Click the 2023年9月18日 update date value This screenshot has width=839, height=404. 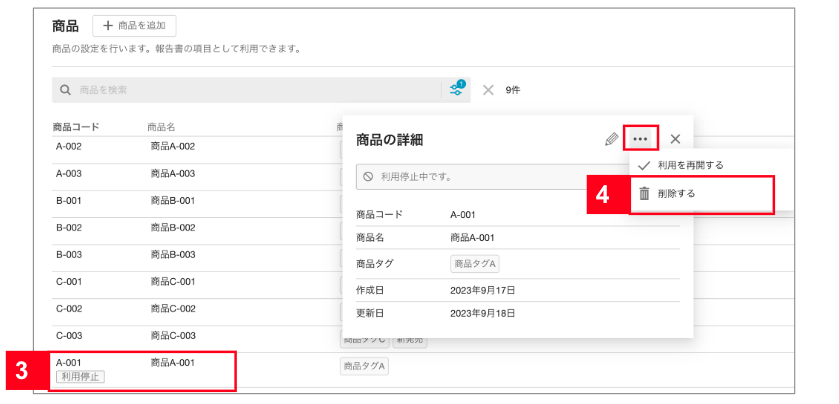coord(483,313)
